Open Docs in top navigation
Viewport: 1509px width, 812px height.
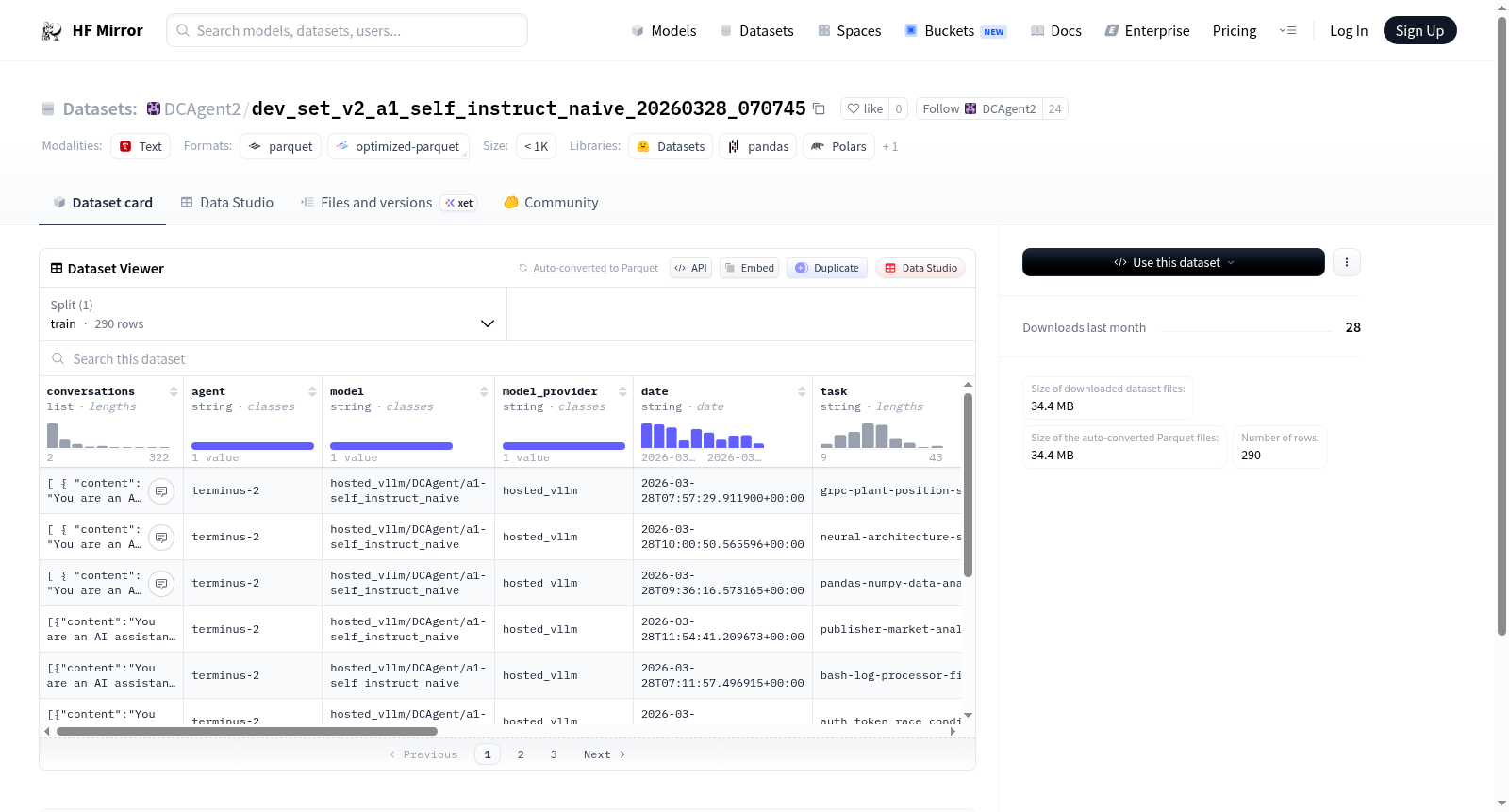point(1056,31)
